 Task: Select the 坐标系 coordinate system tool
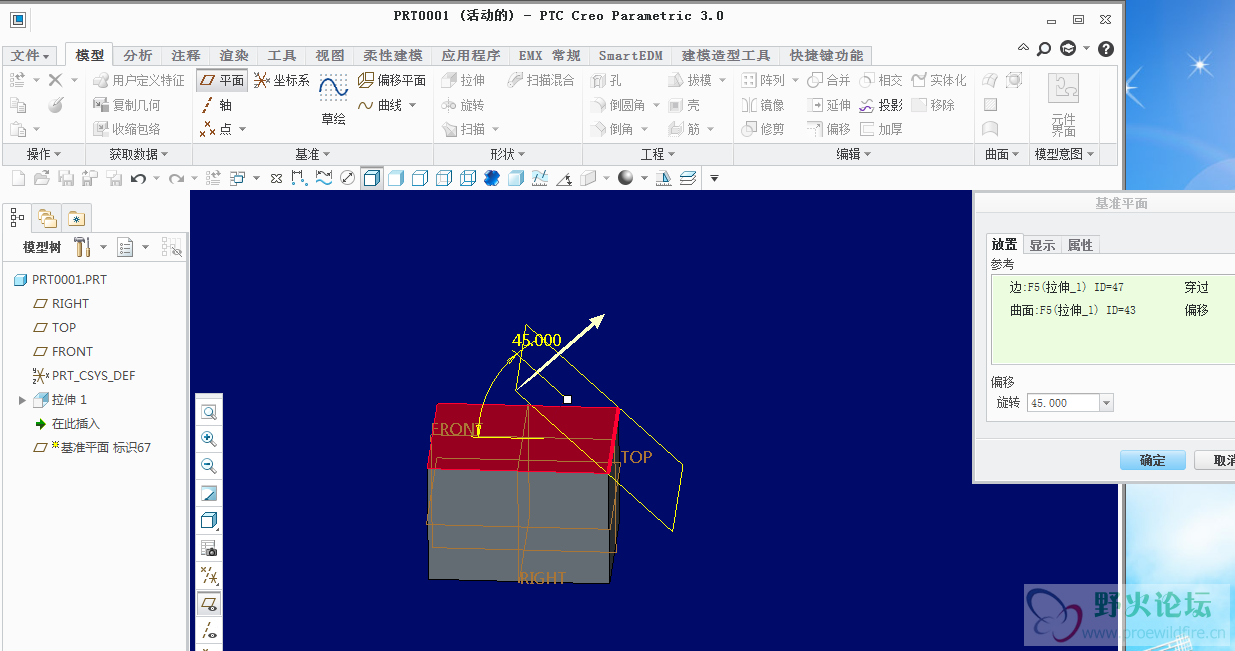point(282,80)
